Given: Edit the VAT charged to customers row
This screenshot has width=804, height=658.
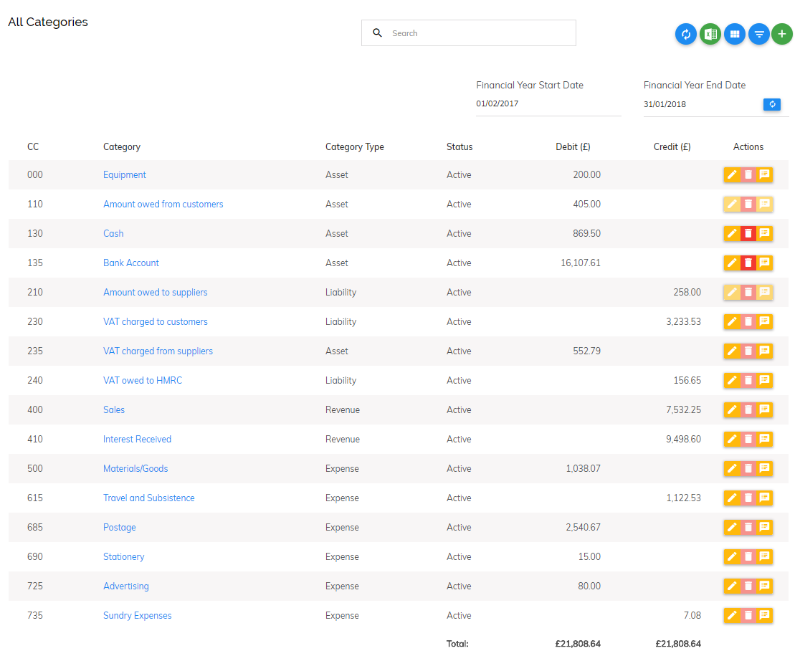Looking at the screenshot, I should (x=732, y=322).
